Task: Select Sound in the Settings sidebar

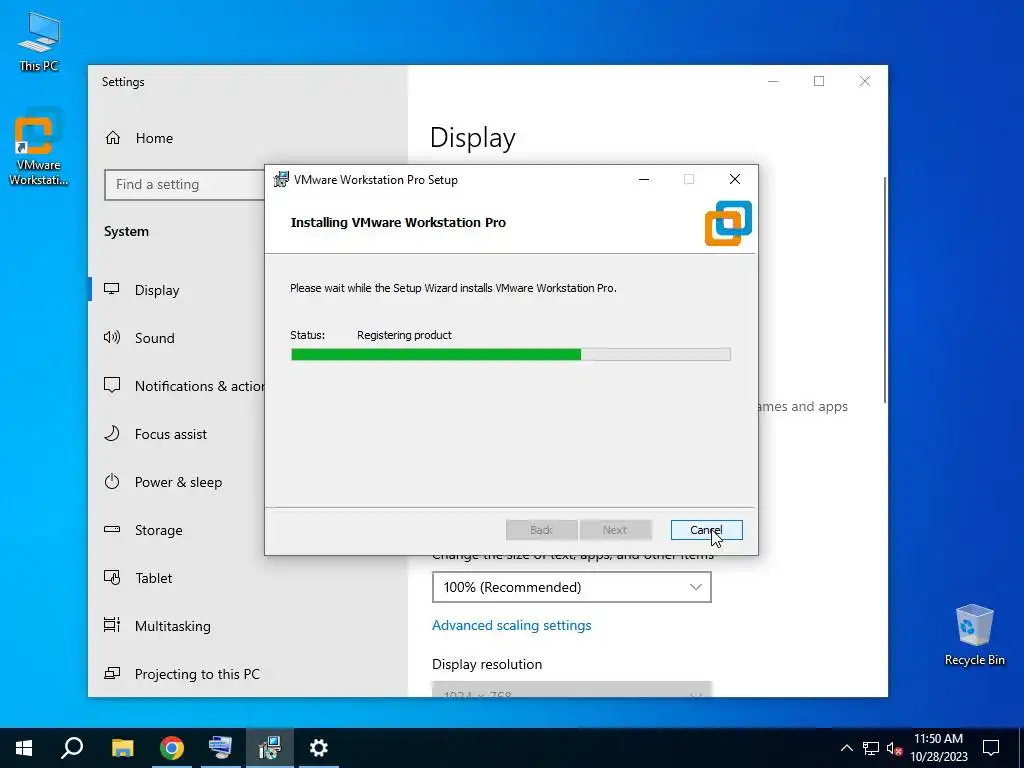Action: 155,338
